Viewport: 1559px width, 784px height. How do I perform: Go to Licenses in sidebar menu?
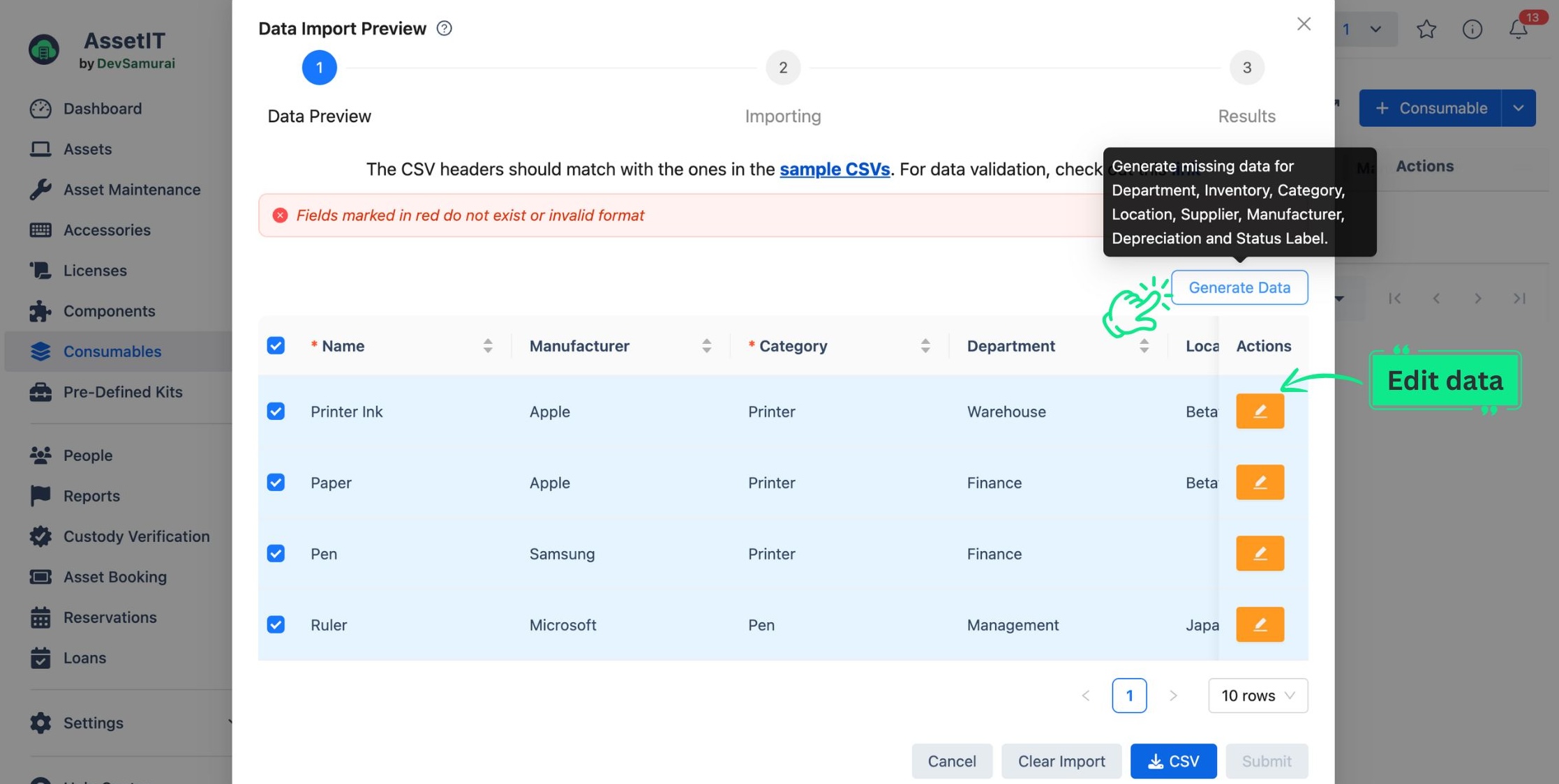[x=95, y=270]
